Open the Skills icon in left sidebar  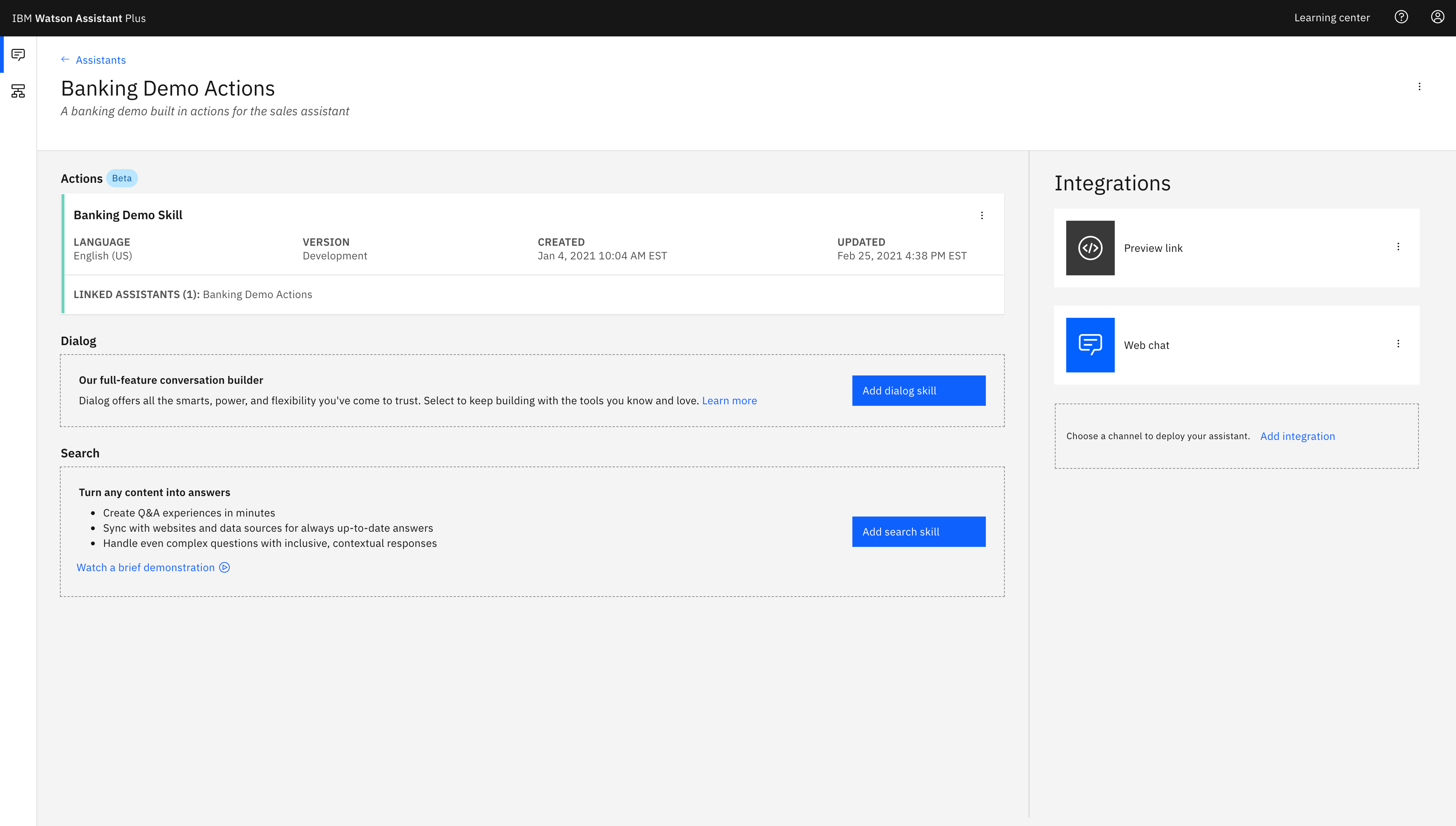18,91
